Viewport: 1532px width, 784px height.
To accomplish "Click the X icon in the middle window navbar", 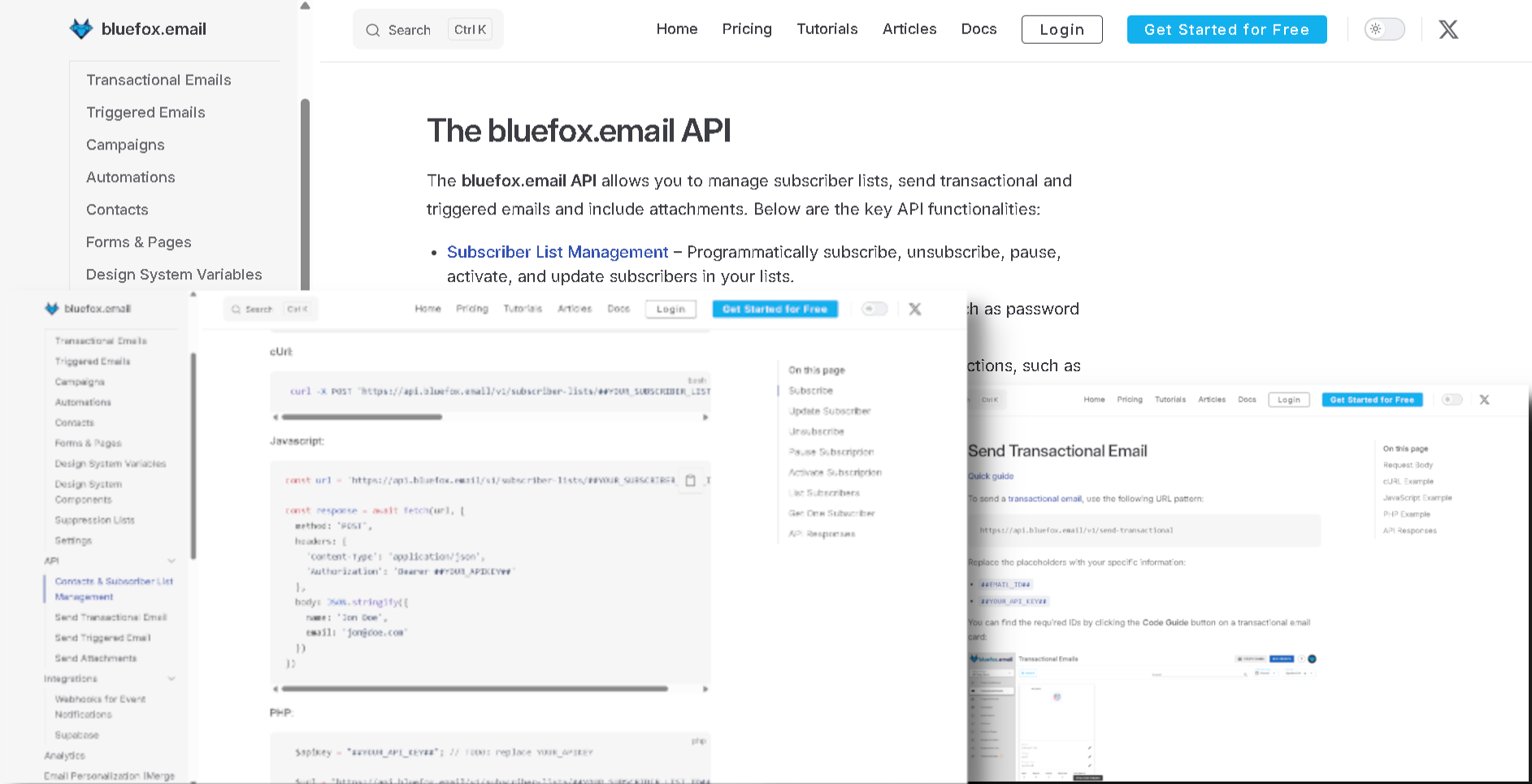I will [x=915, y=309].
